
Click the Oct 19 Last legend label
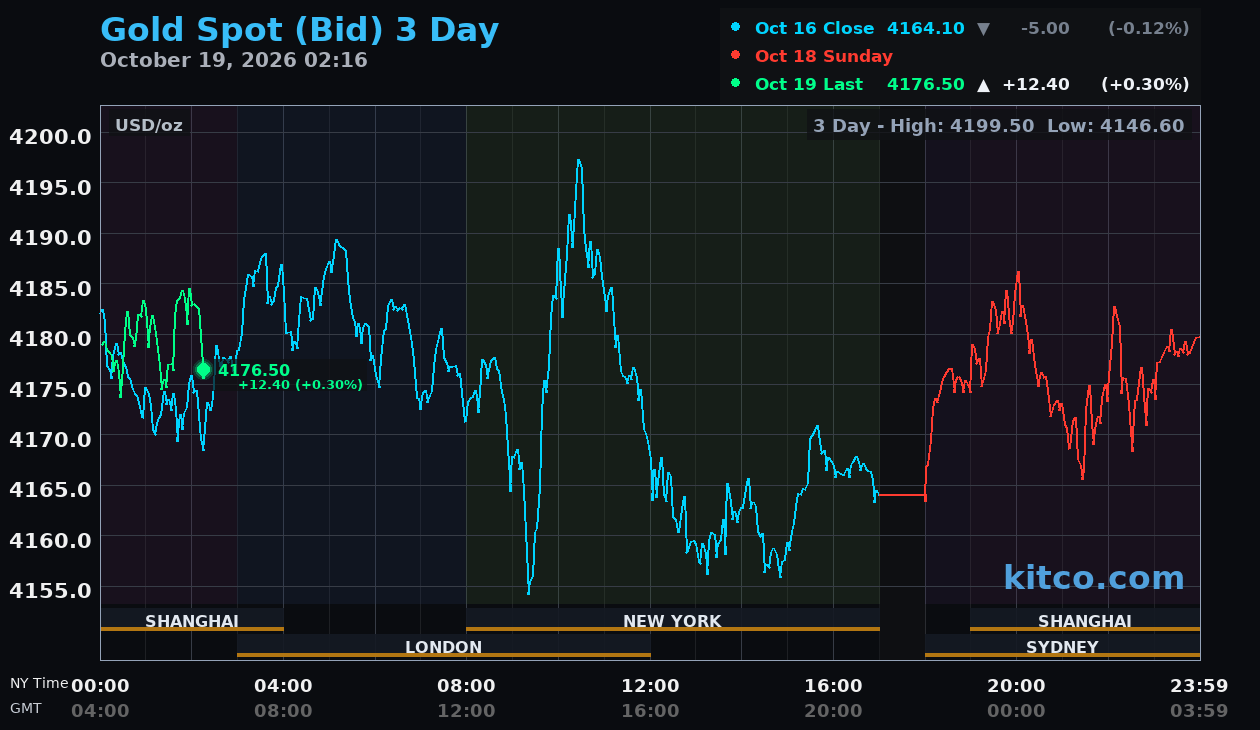click(x=809, y=84)
